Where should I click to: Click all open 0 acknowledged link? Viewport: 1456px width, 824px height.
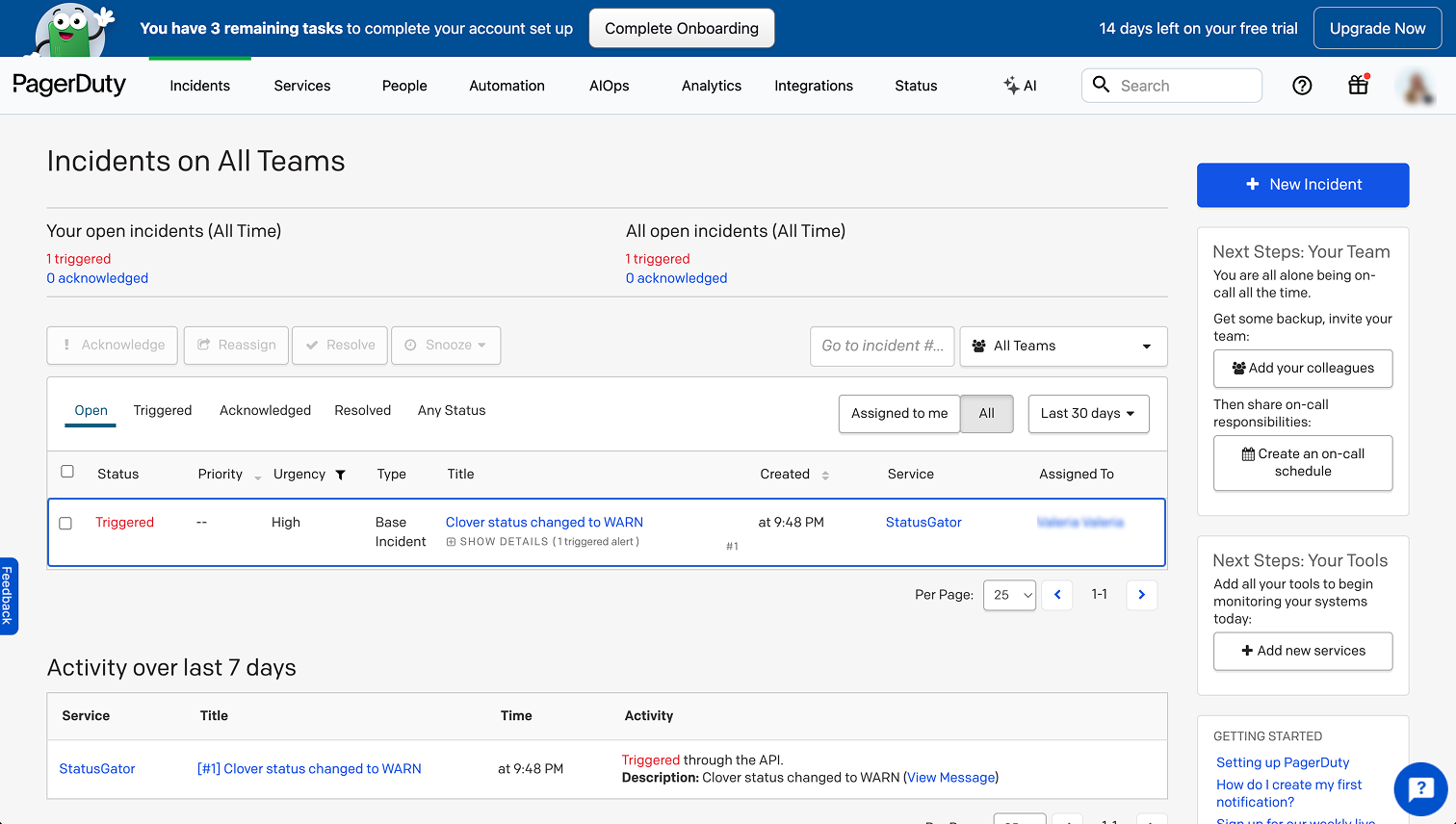676,278
